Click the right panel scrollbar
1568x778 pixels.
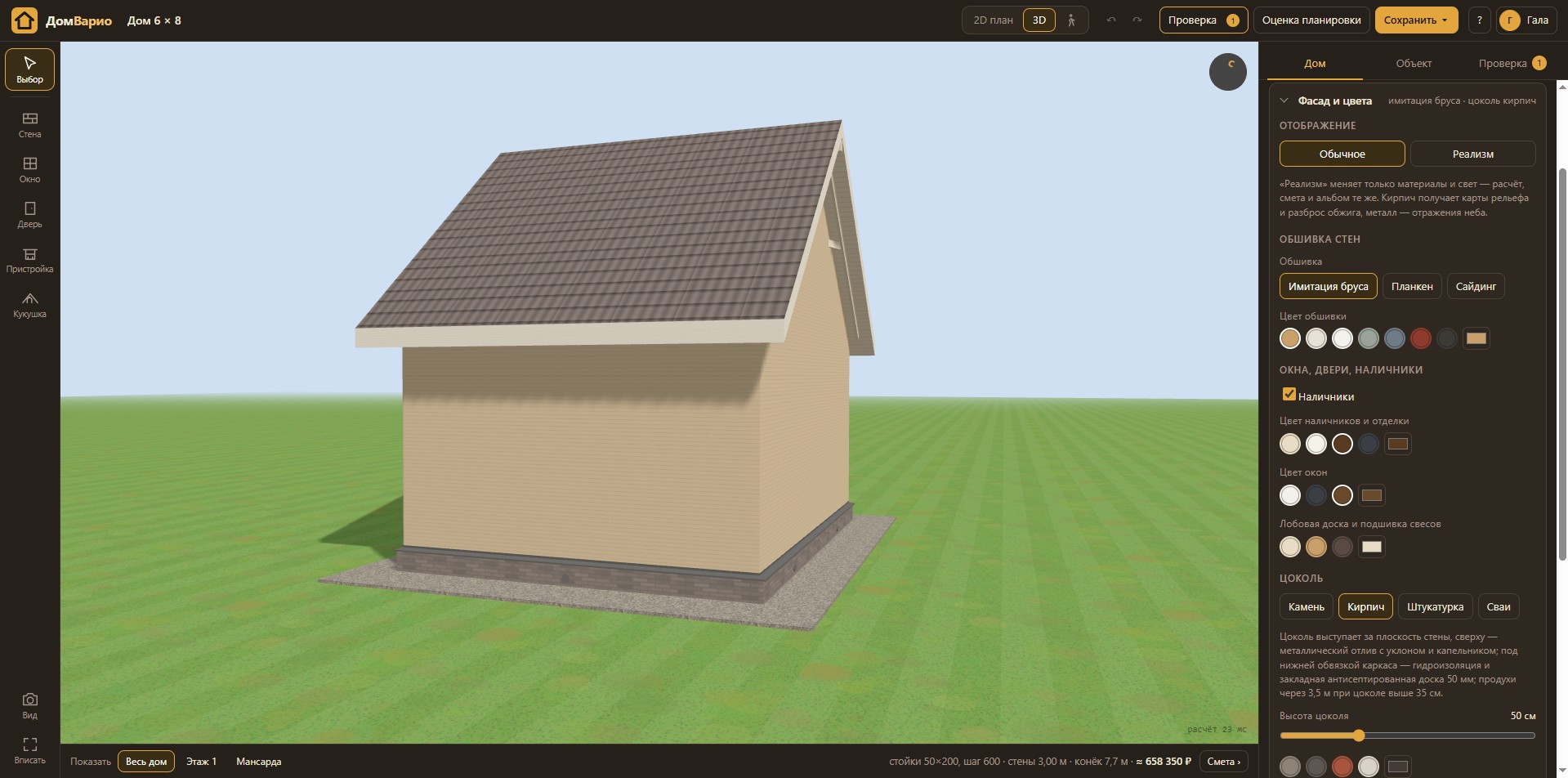[x=1562, y=364]
